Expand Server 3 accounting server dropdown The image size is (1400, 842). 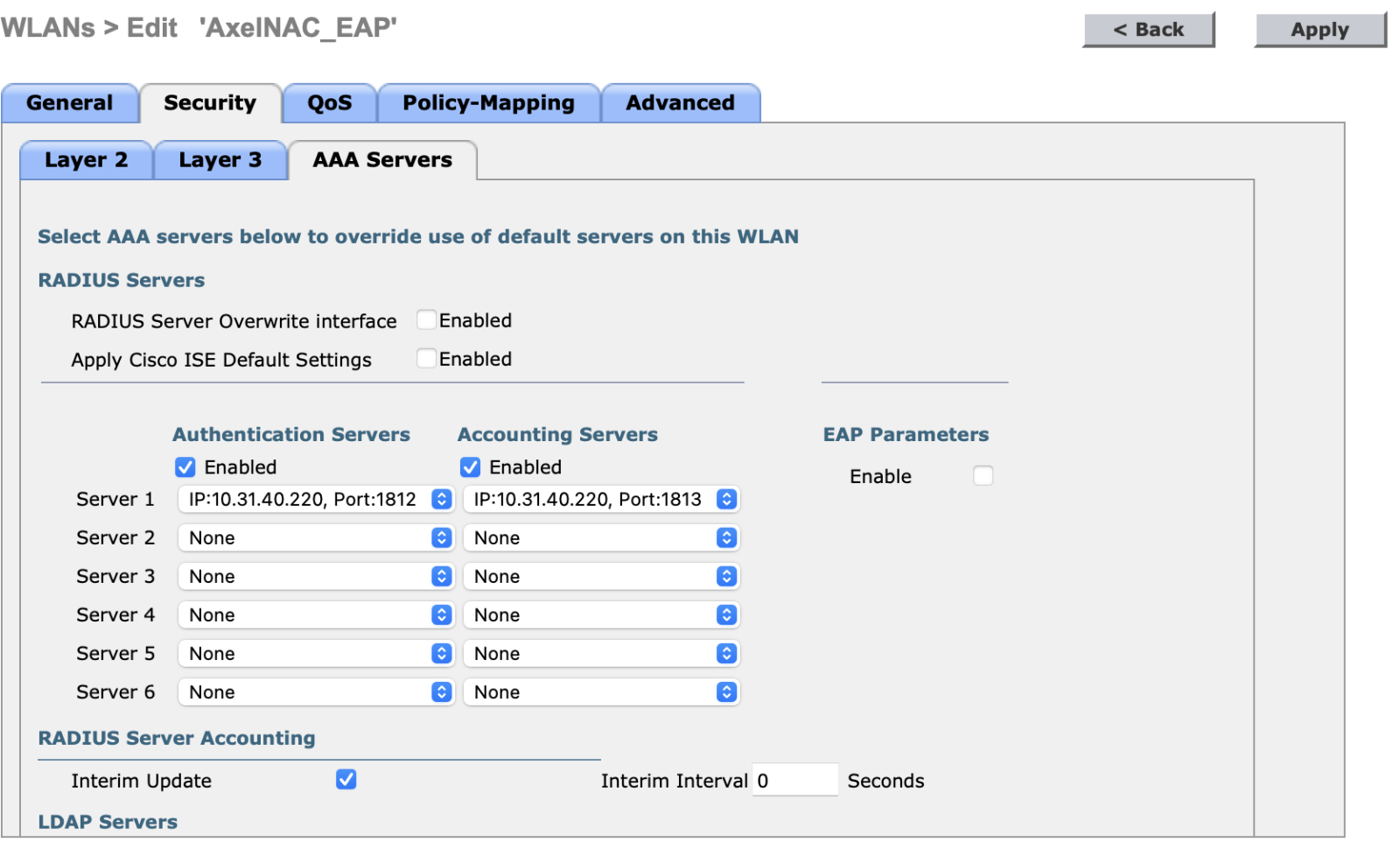tap(600, 577)
